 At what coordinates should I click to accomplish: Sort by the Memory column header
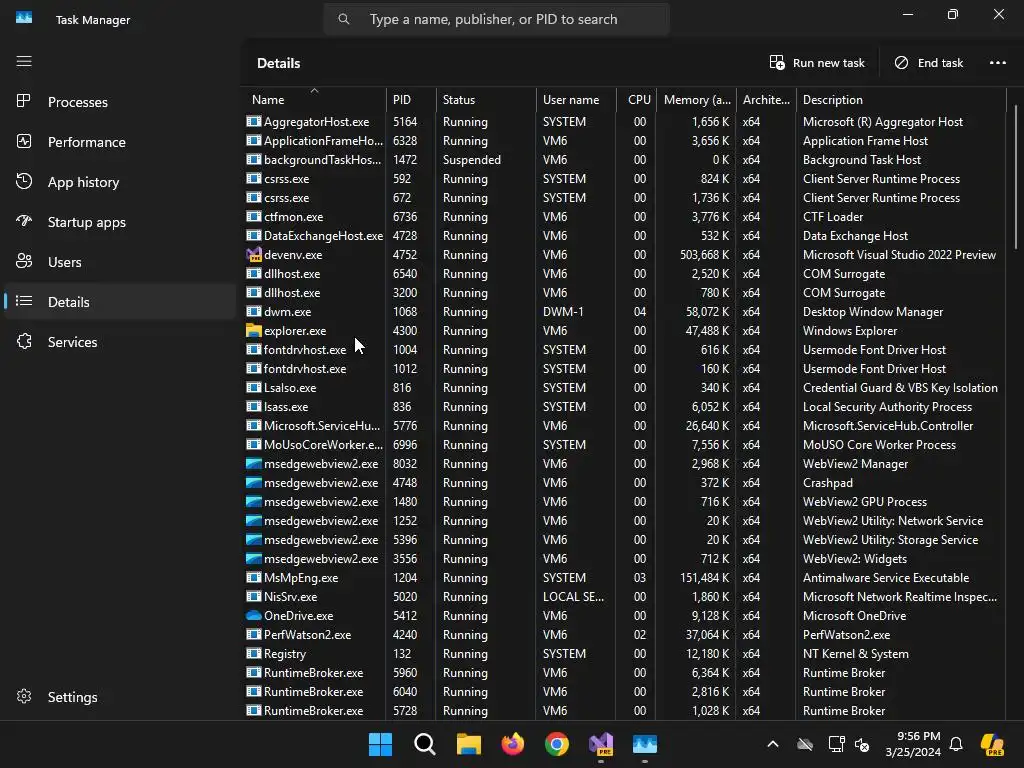click(x=696, y=99)
